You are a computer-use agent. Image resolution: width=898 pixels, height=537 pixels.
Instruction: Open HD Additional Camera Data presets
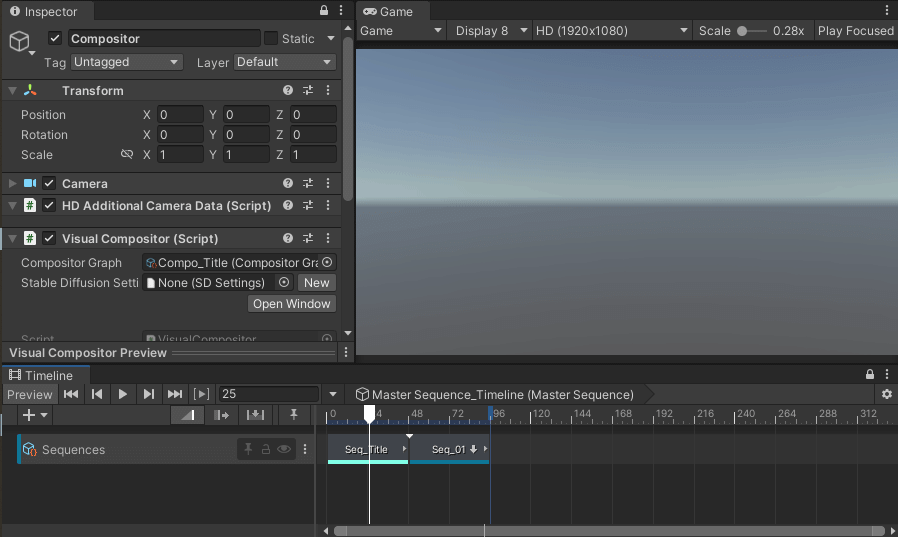tap(308, 205)
